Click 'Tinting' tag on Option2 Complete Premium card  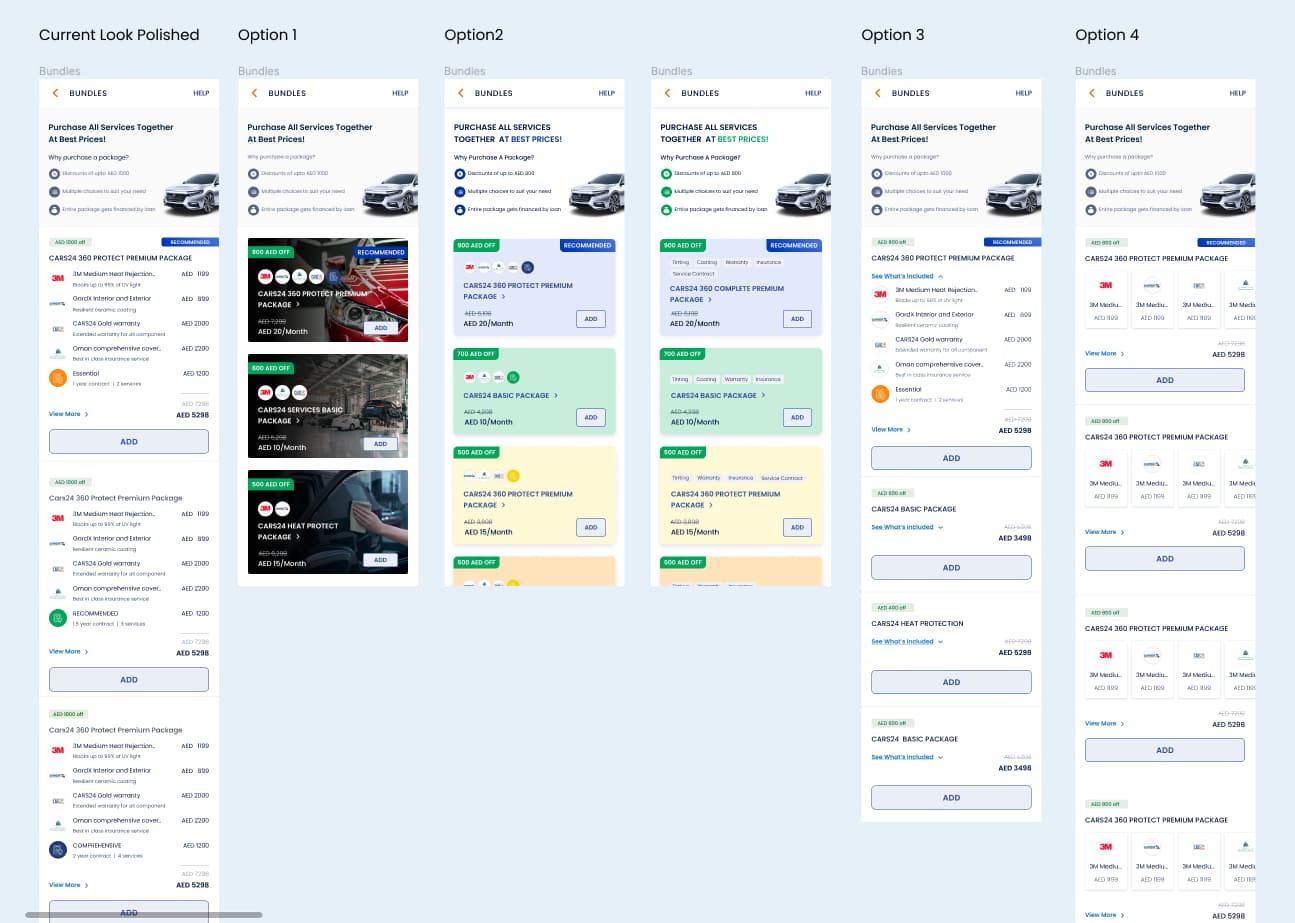click(x=680, y=262)
